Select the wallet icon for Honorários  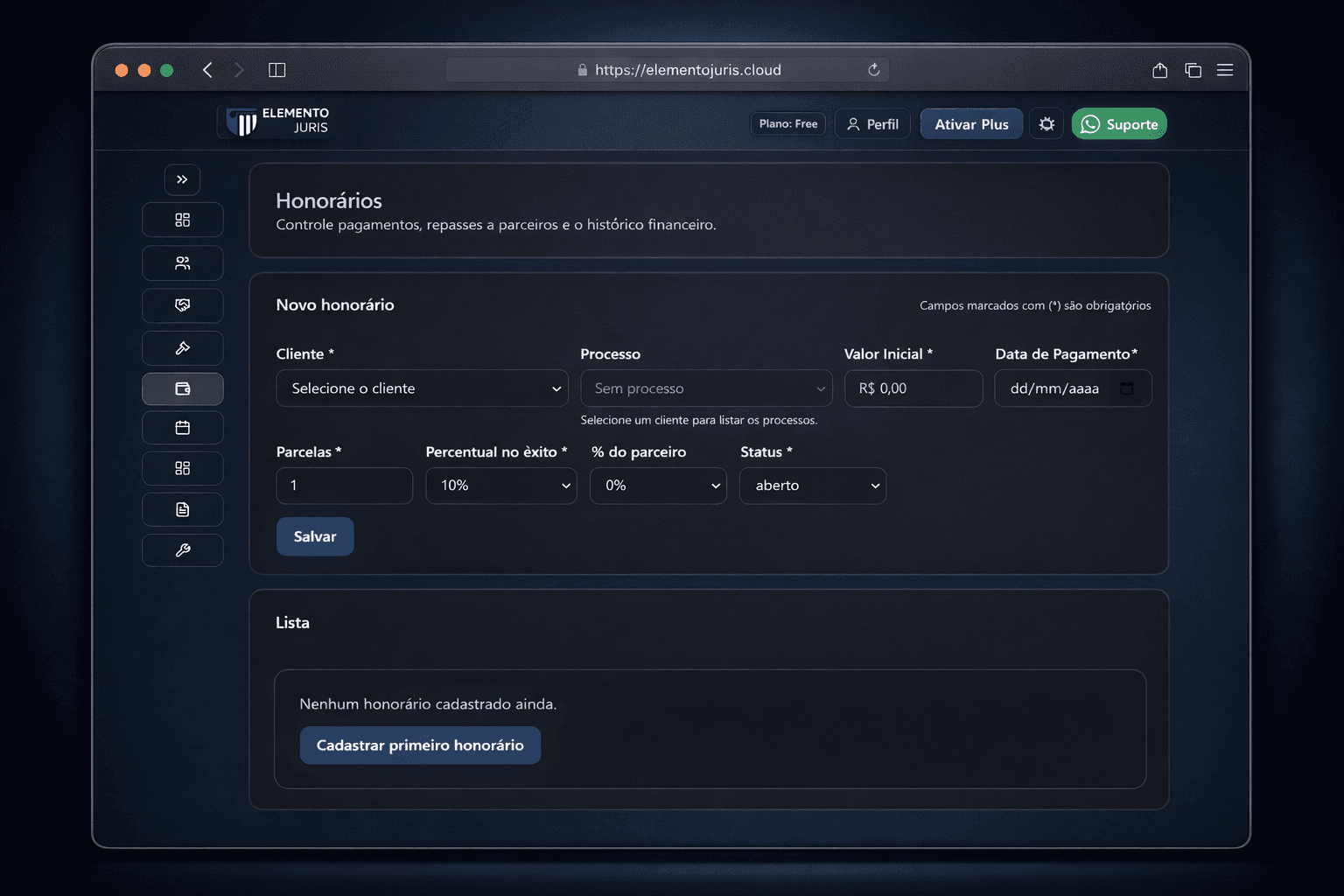coord(182,388)
